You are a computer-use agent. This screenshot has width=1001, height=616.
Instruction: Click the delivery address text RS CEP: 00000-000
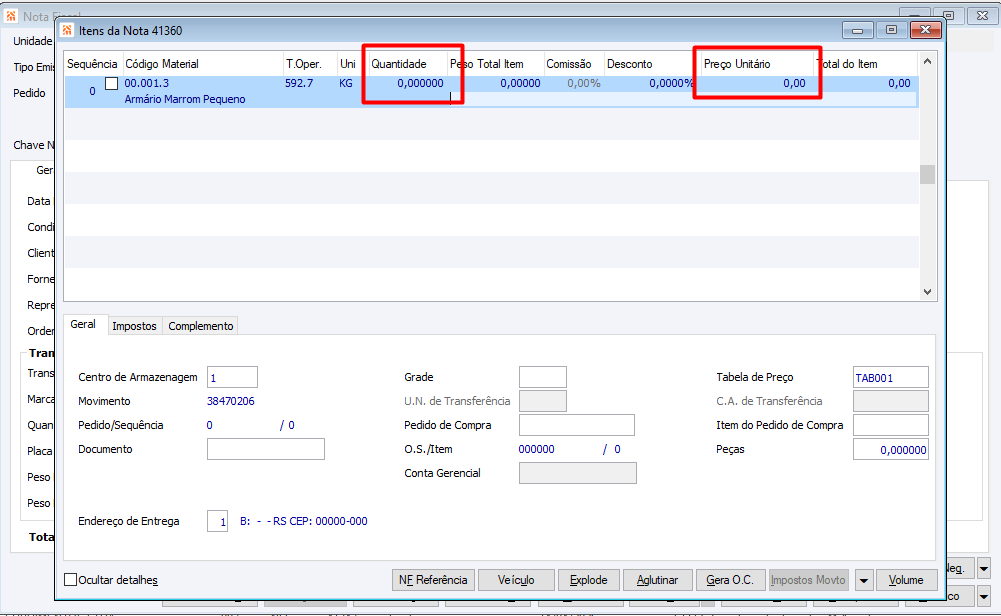(x=320, y=521)
